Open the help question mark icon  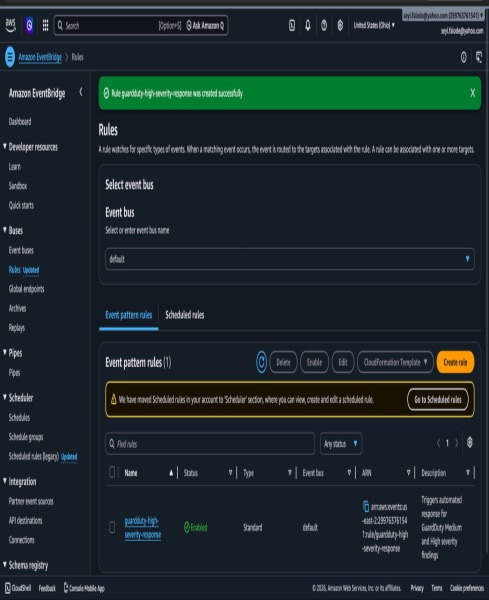324,25
